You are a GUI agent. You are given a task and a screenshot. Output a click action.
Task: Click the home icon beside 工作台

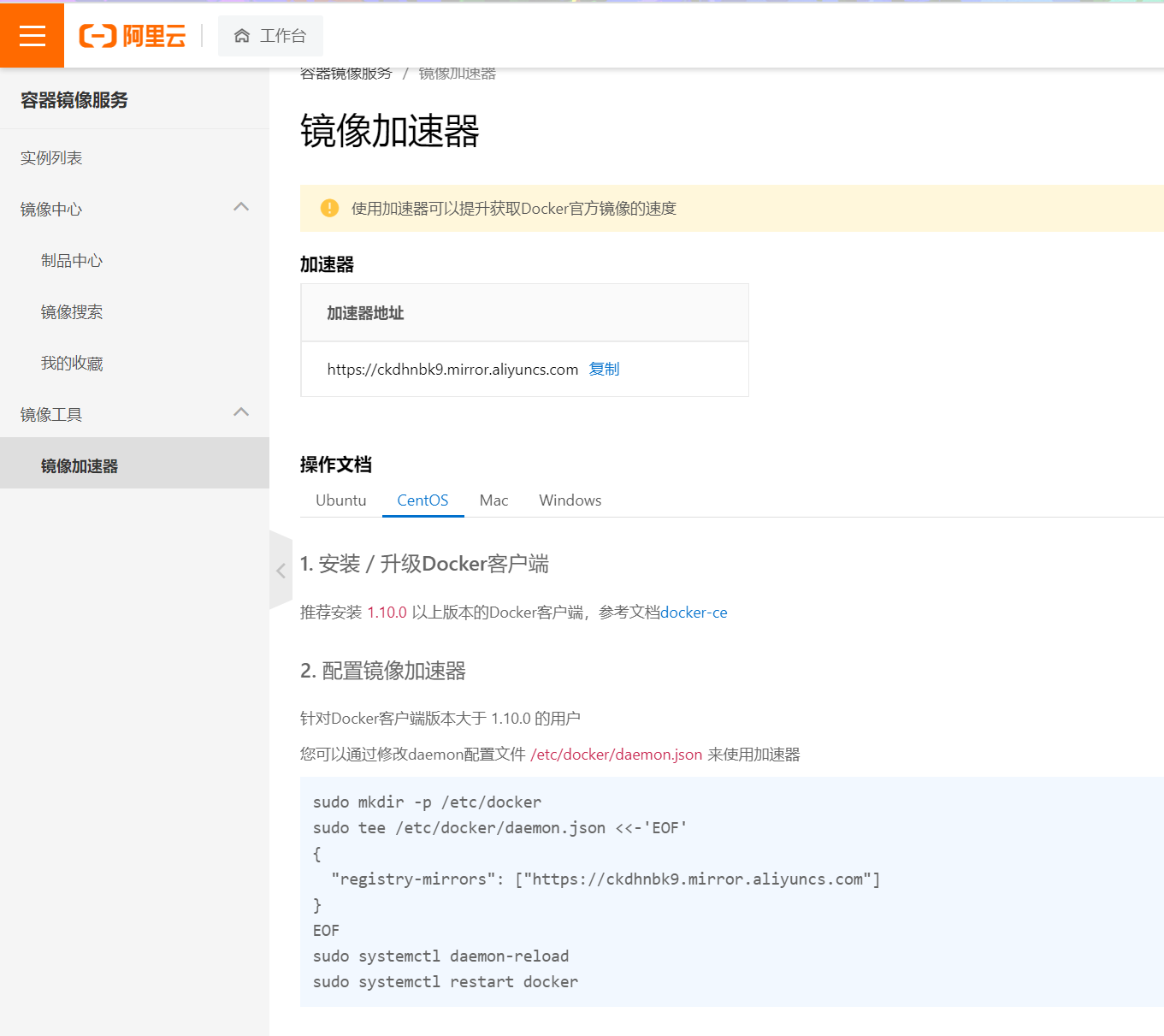[x=242, y=36]
